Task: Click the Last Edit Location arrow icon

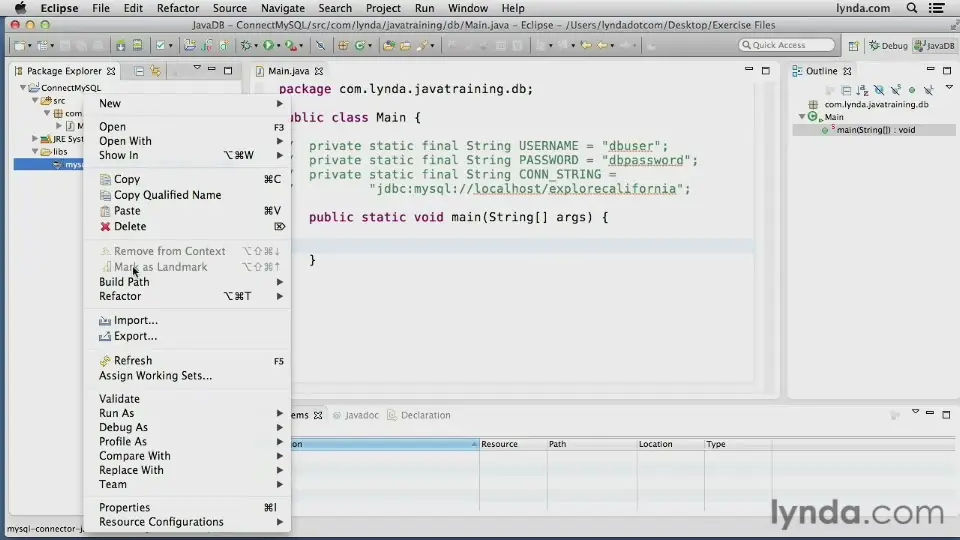Action: click(586, 45)
